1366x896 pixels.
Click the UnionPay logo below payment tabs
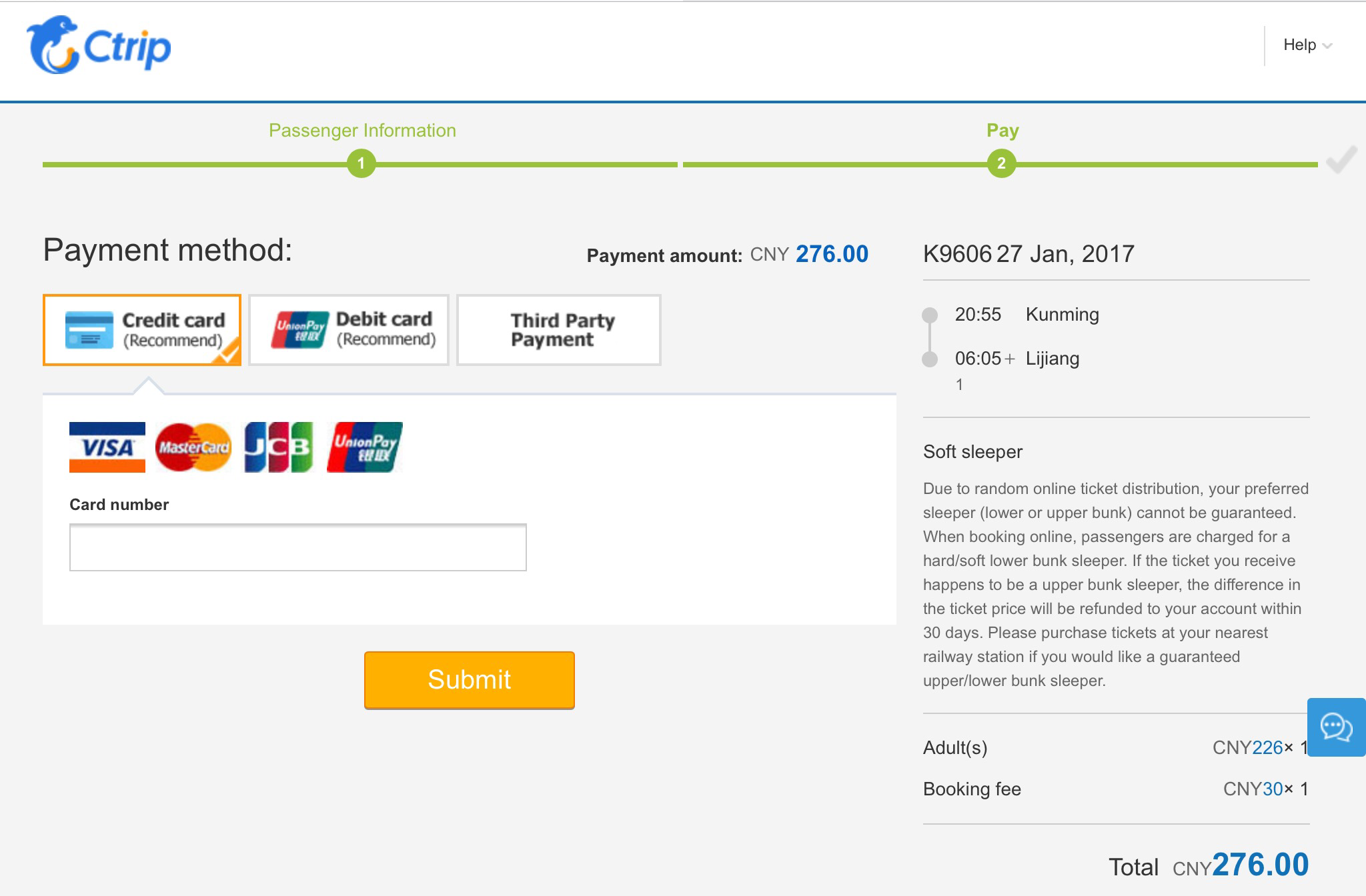tap(364, 447)
